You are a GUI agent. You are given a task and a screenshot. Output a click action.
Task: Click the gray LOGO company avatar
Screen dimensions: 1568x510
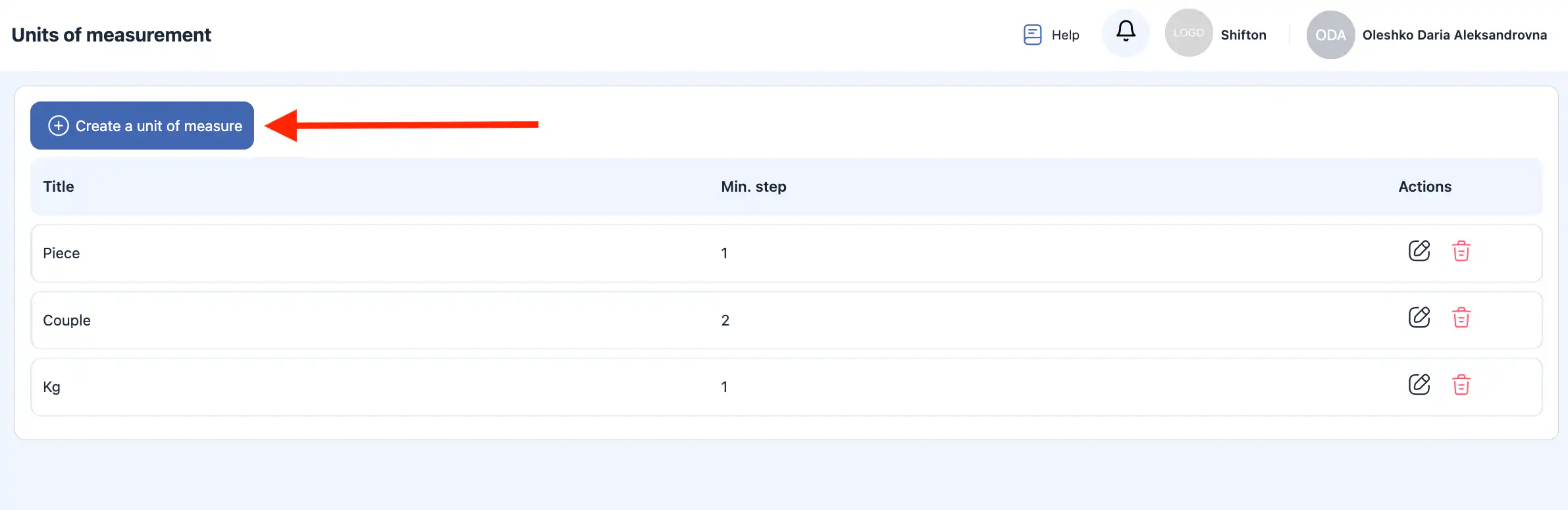coord(1188,33)
